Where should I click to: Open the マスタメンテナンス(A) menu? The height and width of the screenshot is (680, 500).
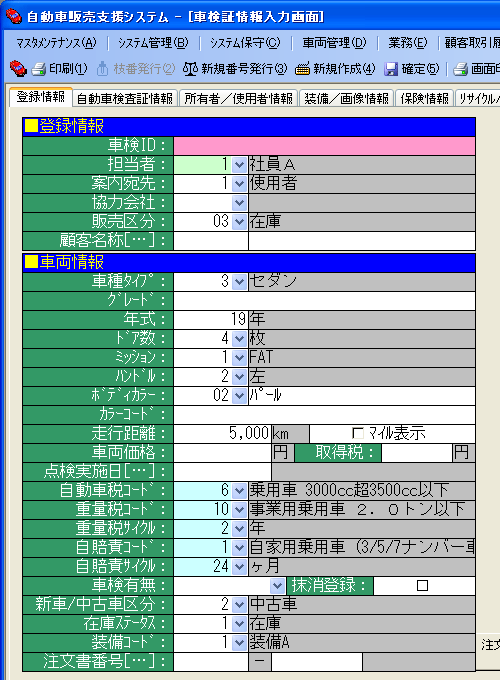click(x=56, y=42)
